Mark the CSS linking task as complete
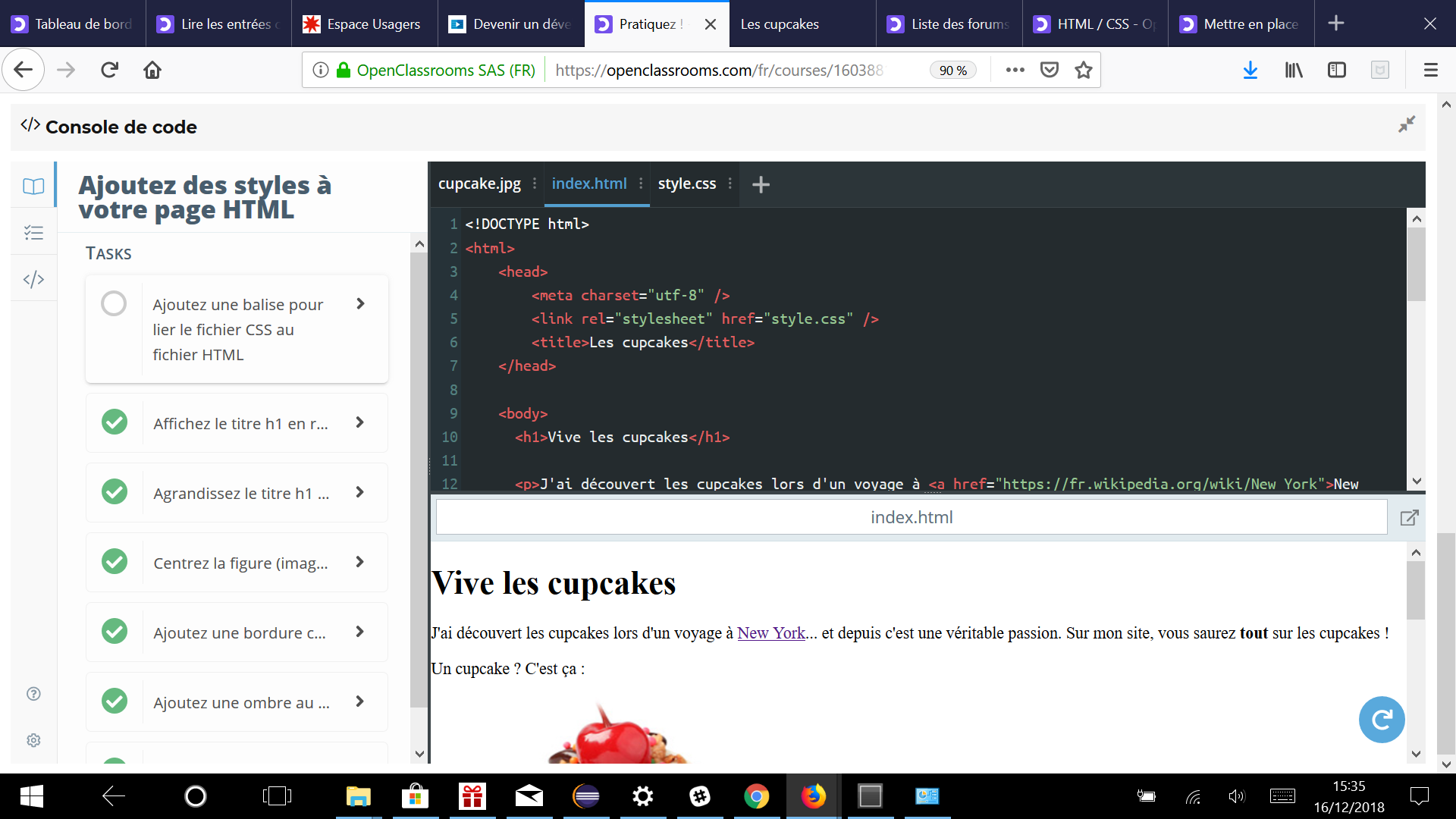 point(114,303)
